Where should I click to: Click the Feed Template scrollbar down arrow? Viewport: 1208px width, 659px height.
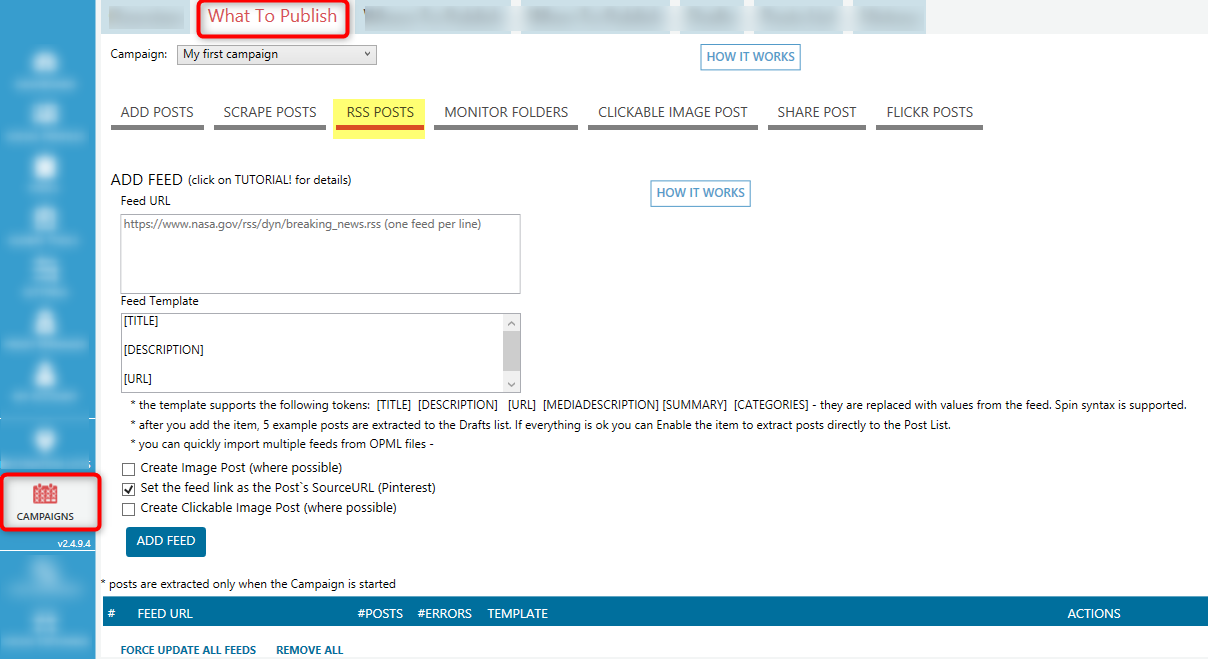(x=511, y=384)
